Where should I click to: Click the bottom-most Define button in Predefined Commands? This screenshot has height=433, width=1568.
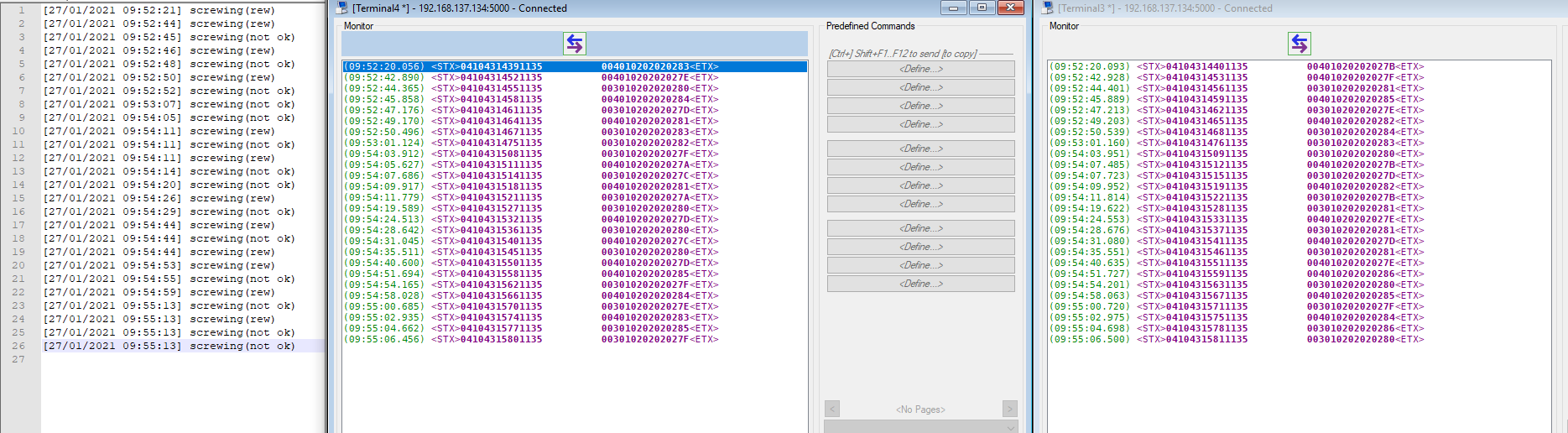tap(921, 284)
